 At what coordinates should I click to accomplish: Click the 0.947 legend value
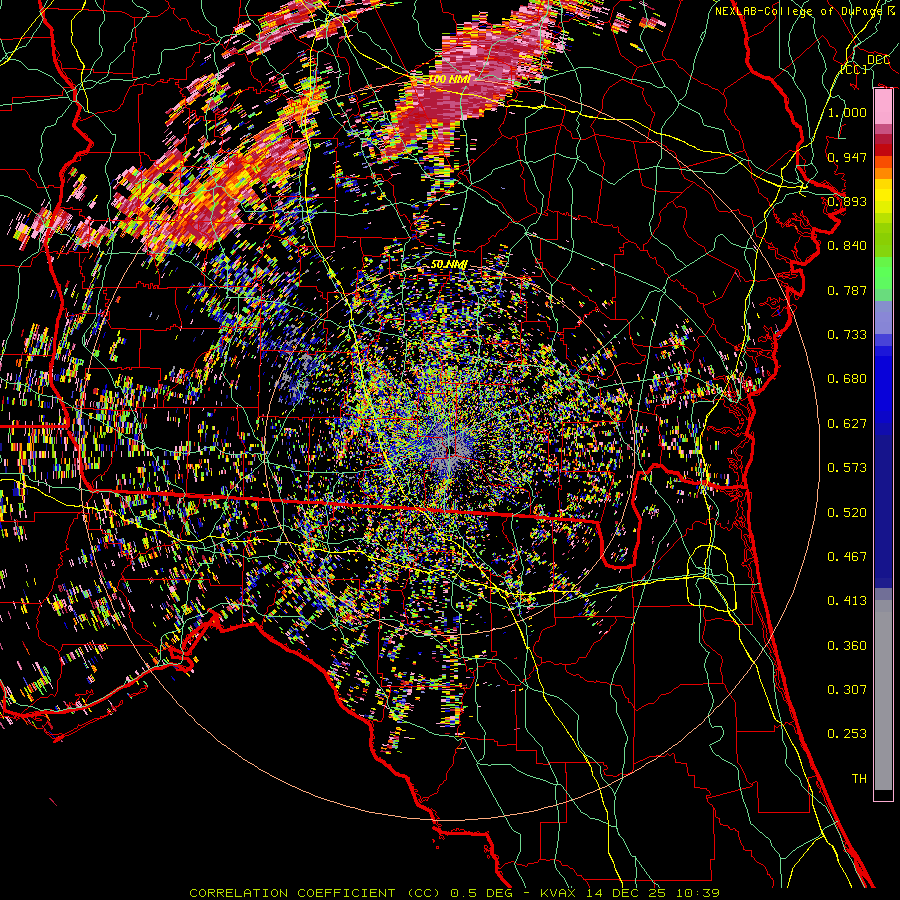[847, 157]
